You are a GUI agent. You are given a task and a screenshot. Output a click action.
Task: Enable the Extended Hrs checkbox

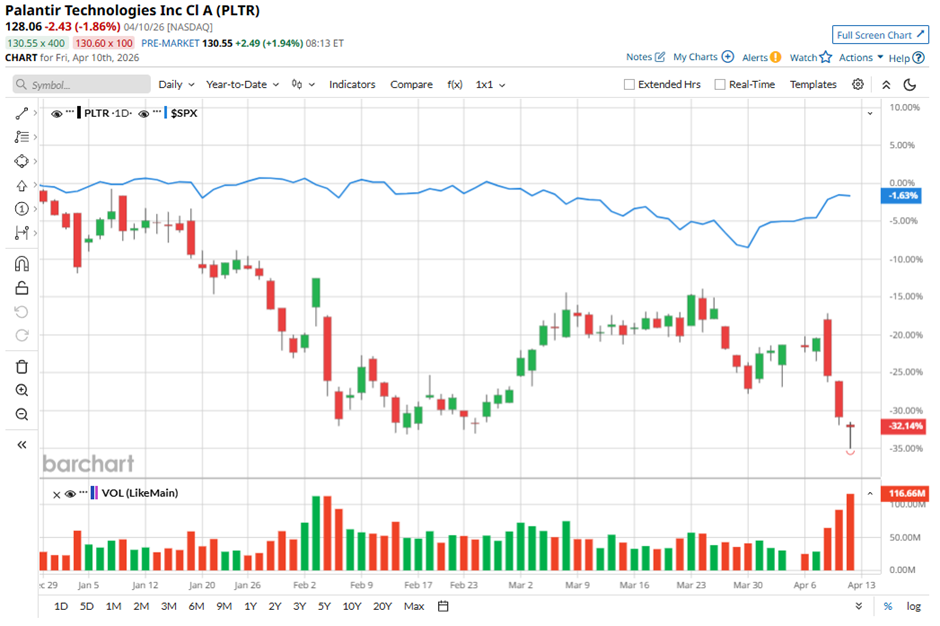629,85
